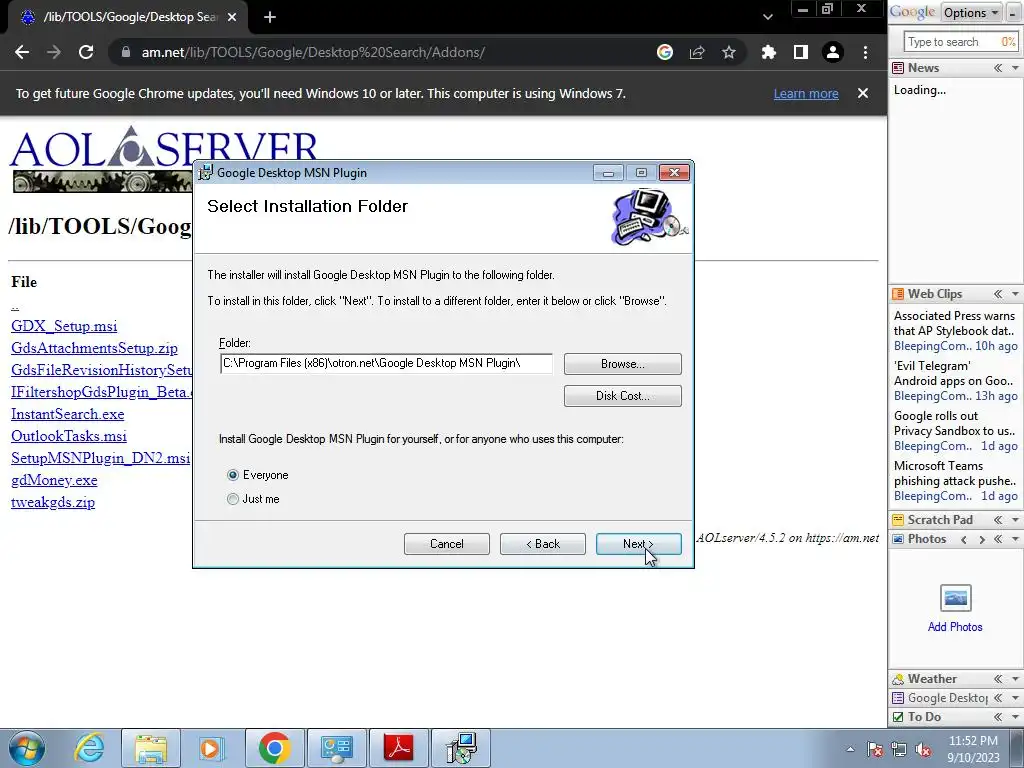Image resolution: width=1024 pixels, height=768 pixels.
Task: Open GdsAttachmentsSetup.zip link
Action: (94, 348)
